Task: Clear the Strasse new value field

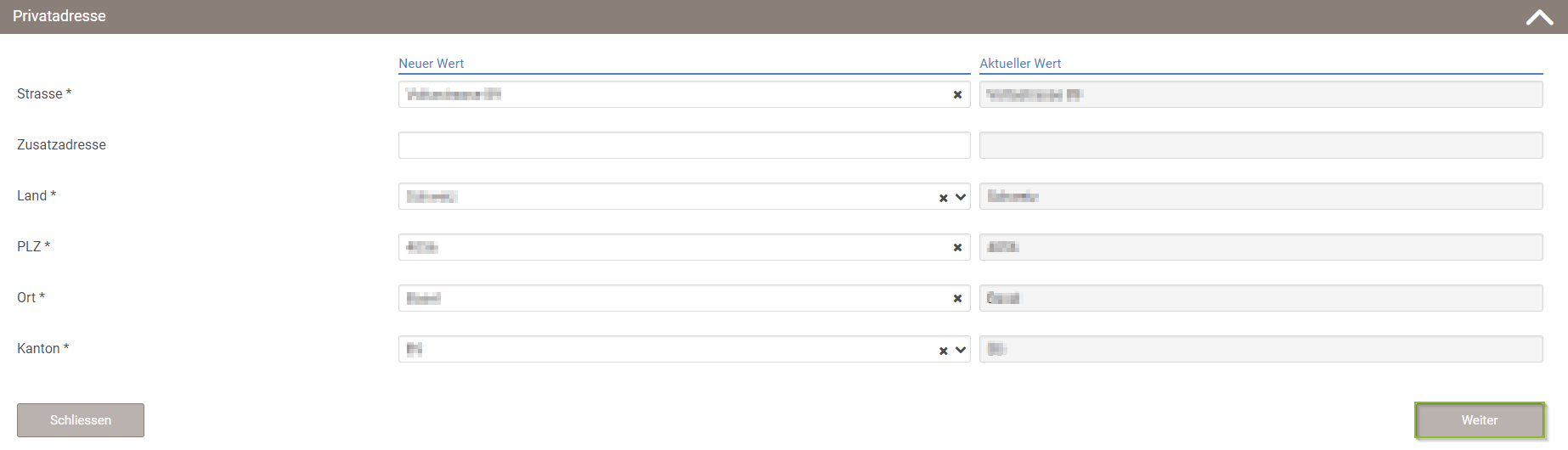Action: point(957,95)
